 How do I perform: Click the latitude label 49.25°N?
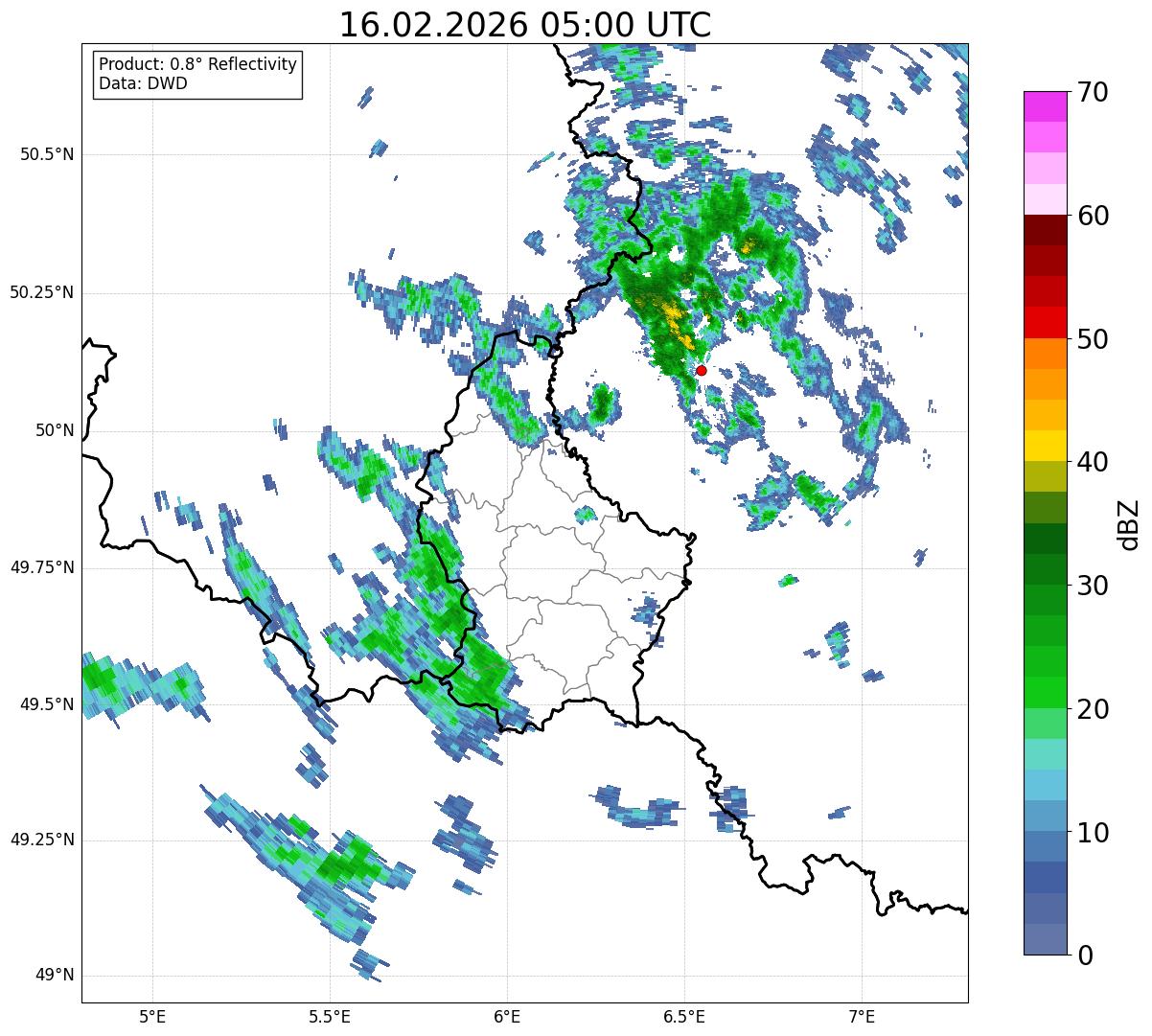pyautogui.click(x=41, y=840)
